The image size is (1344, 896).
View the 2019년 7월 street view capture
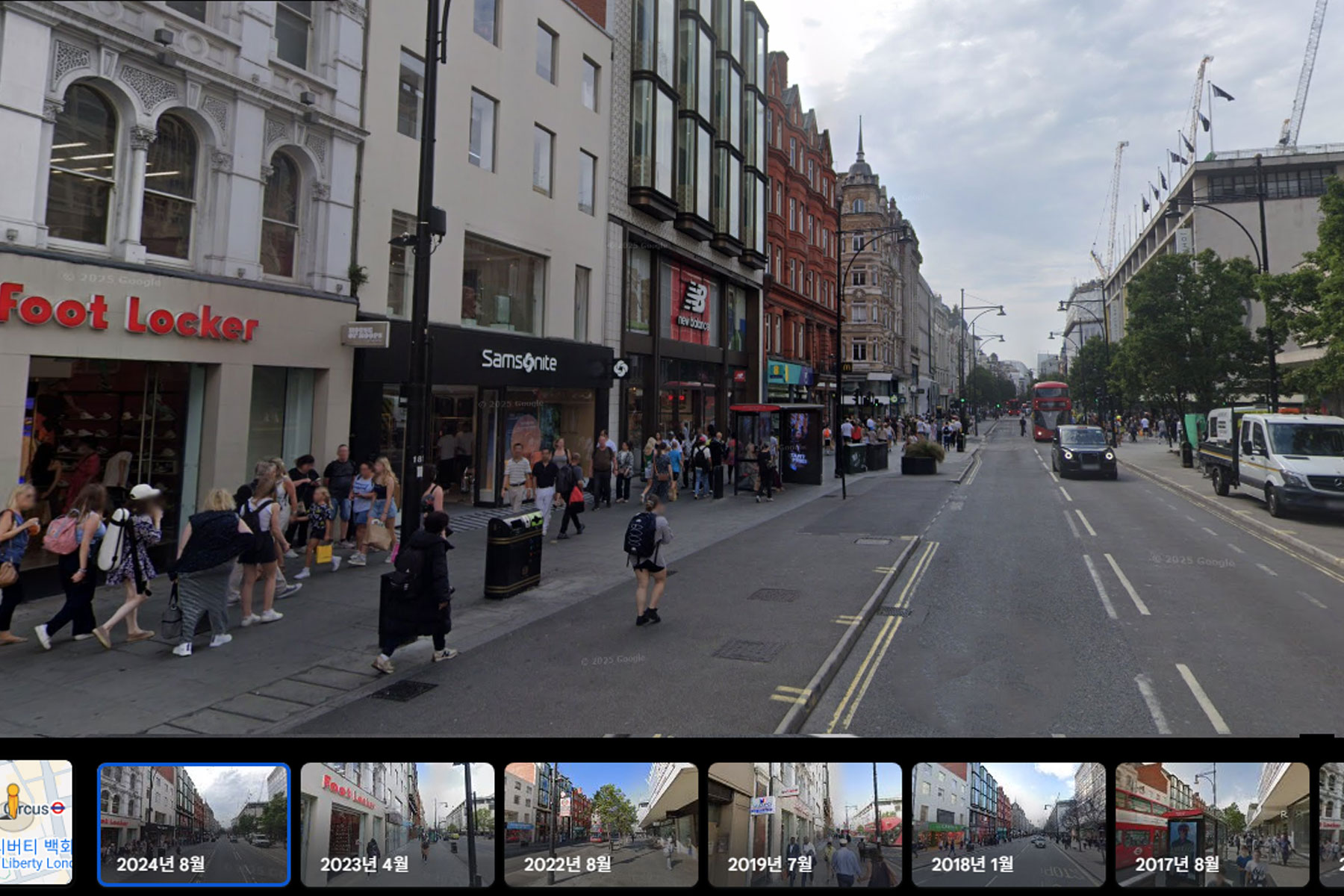(805, 824)
